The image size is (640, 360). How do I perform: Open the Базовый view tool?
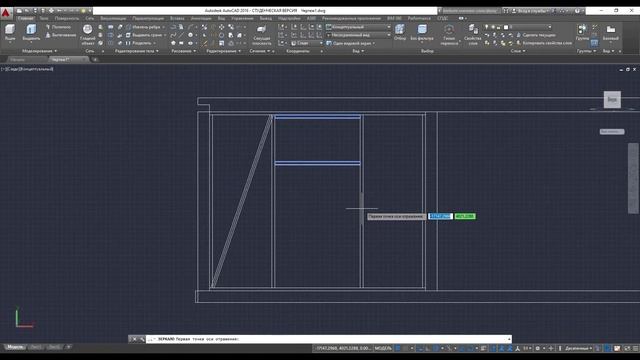[611, 32]
